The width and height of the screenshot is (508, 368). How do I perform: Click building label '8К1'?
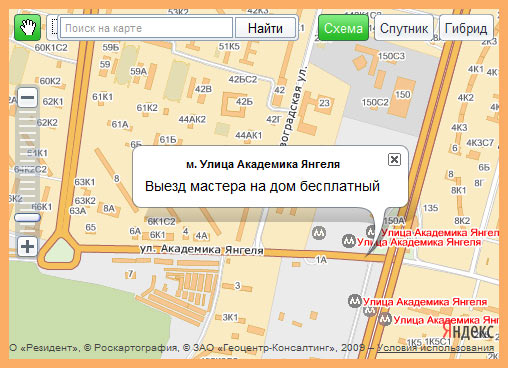tap(459, 190)
